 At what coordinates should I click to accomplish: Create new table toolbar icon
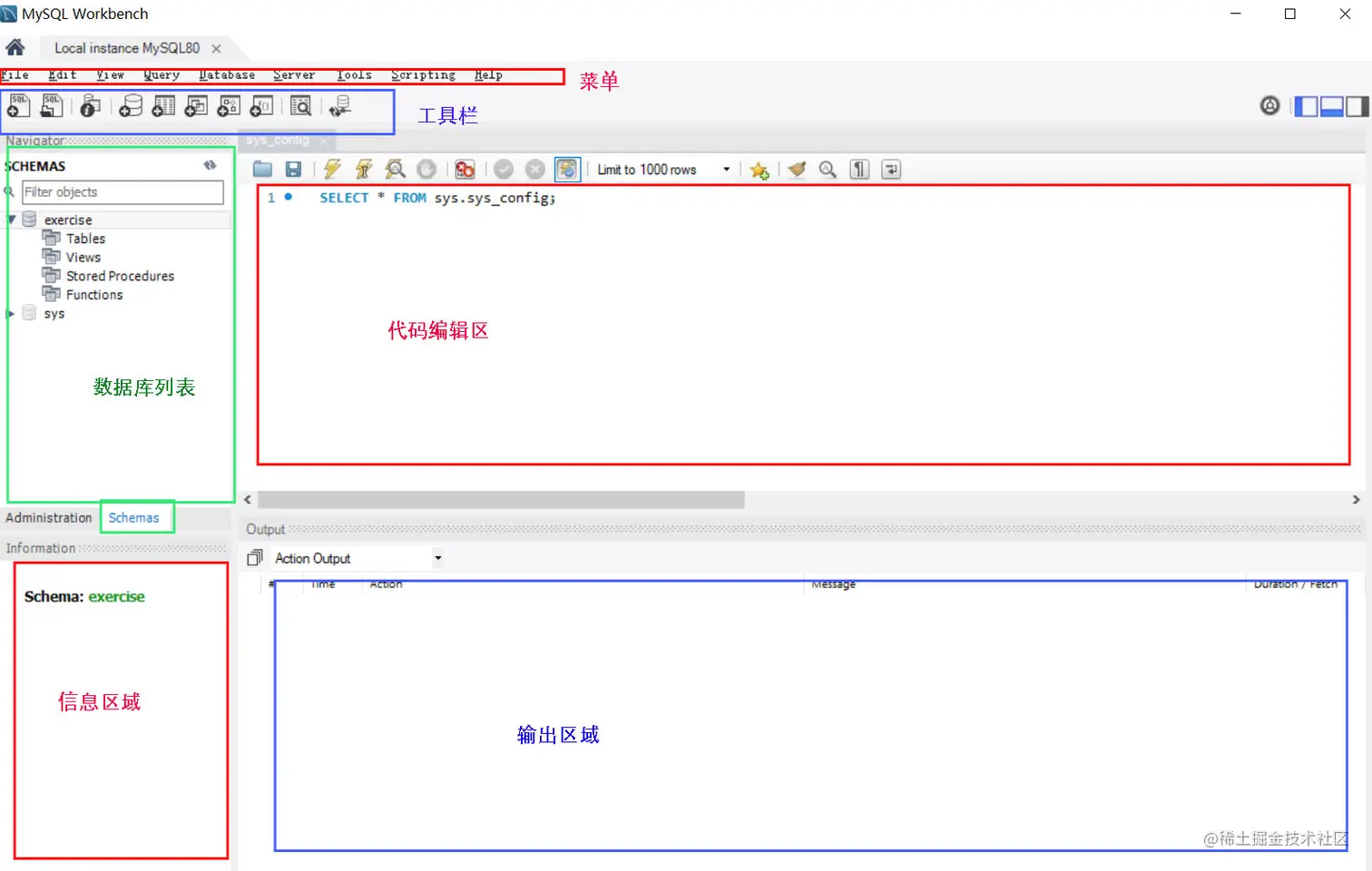163,106
